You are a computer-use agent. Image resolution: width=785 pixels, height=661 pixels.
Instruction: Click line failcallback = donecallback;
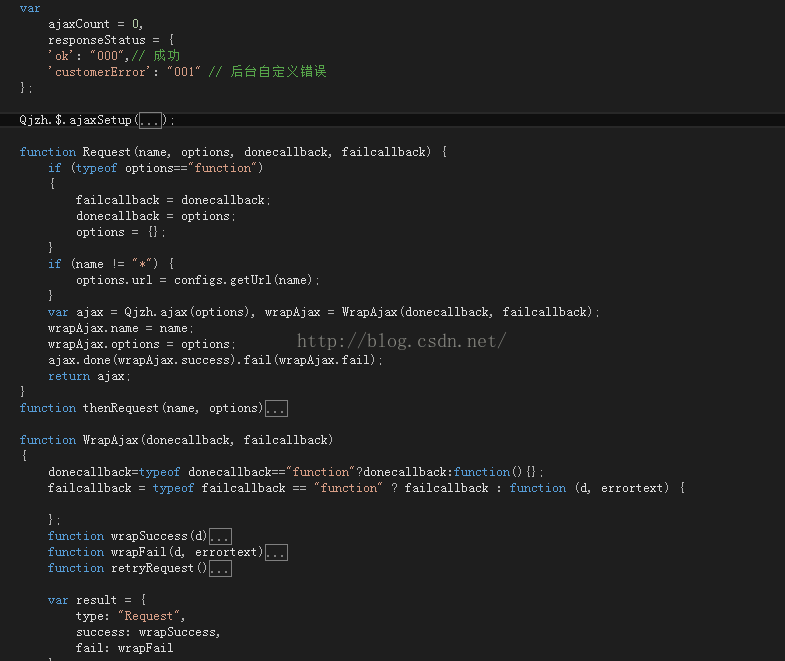coord(173,200)
